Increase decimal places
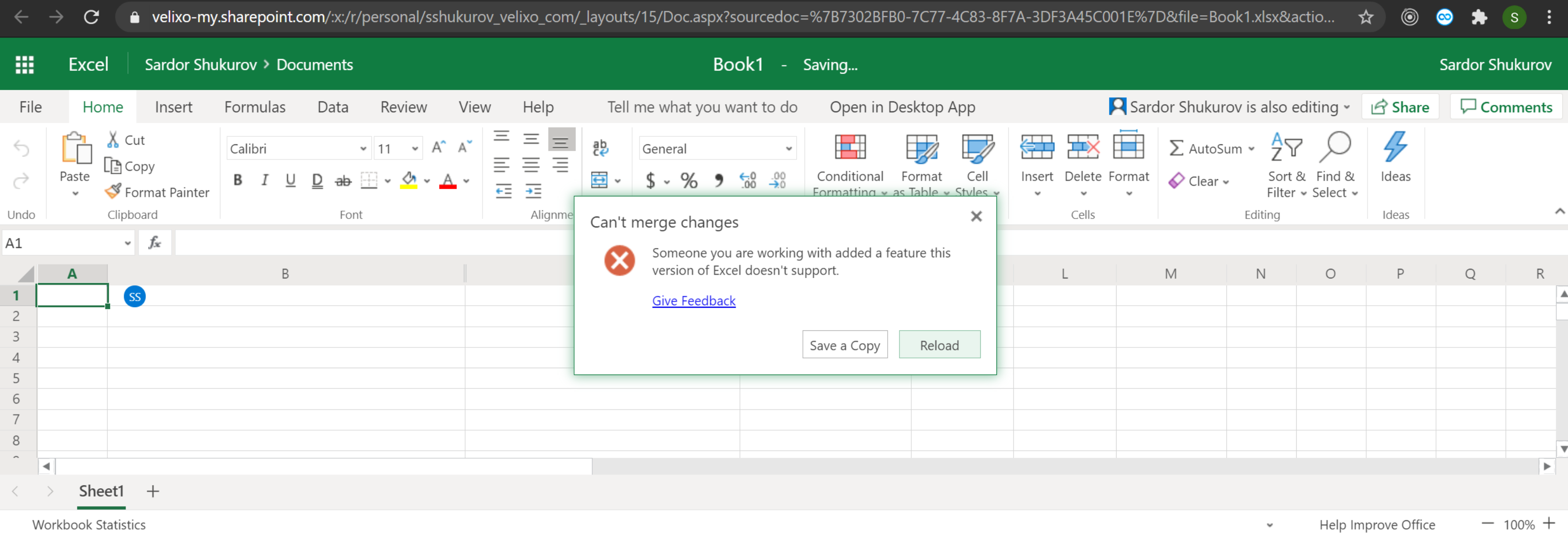Image resolution: width=1568 pixels, height=536 pixels. click(x=748, y=180)
